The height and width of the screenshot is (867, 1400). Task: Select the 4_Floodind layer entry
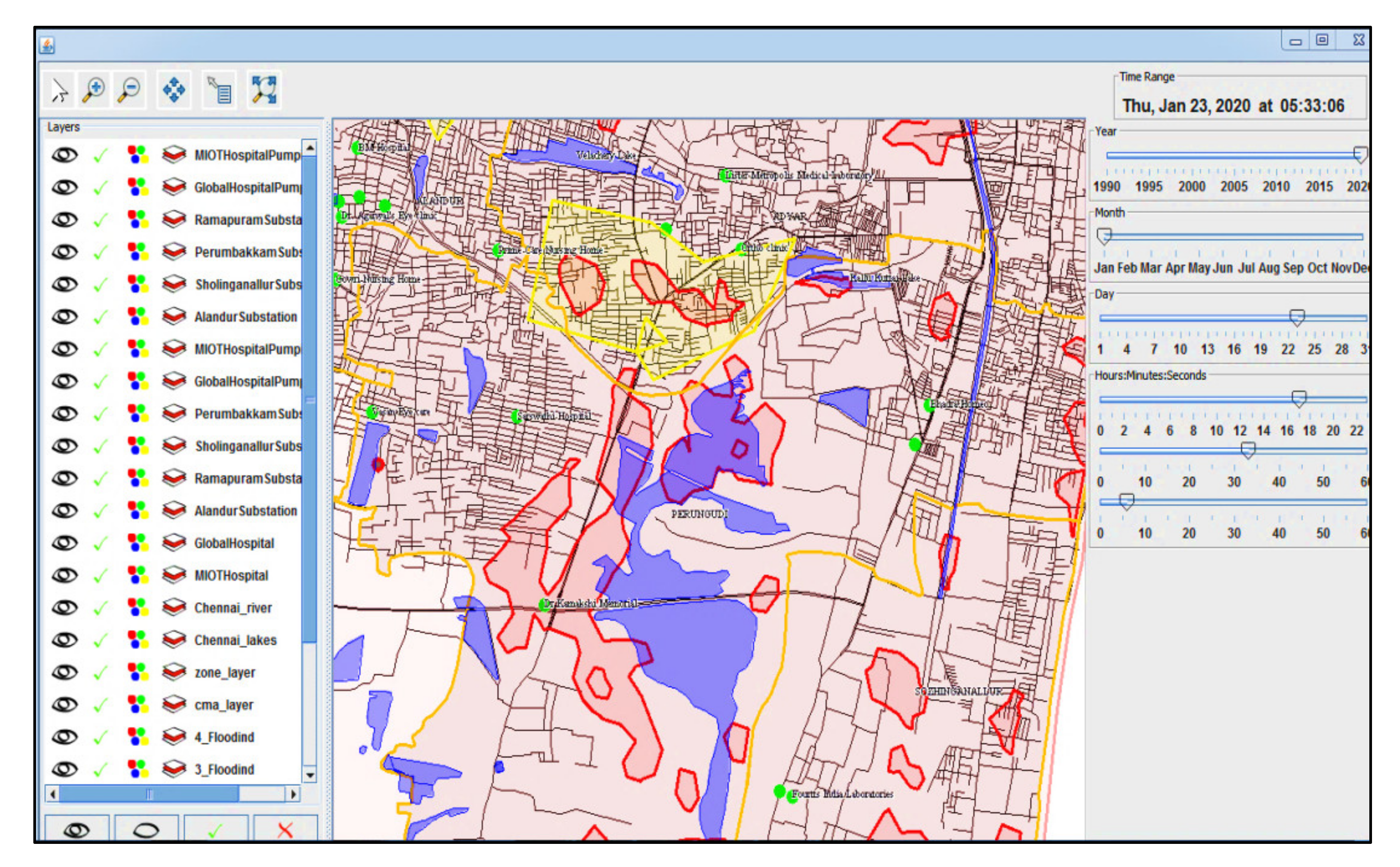click(x=224, y=737)
